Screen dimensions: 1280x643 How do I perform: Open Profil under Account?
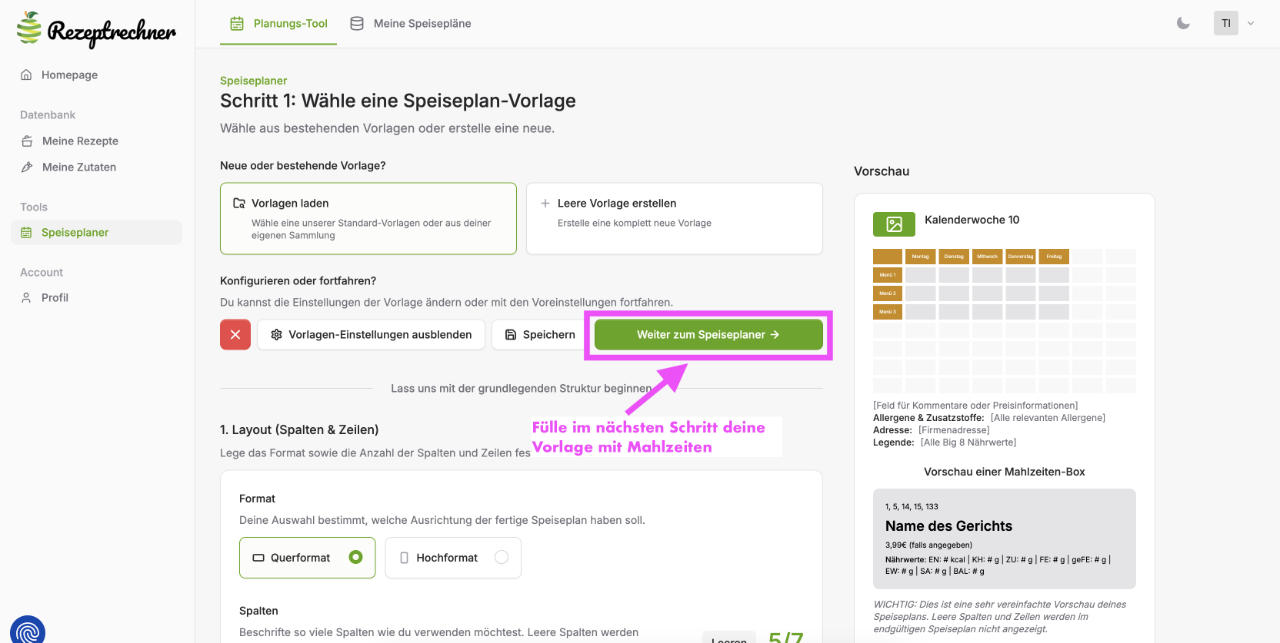(55, 298)
